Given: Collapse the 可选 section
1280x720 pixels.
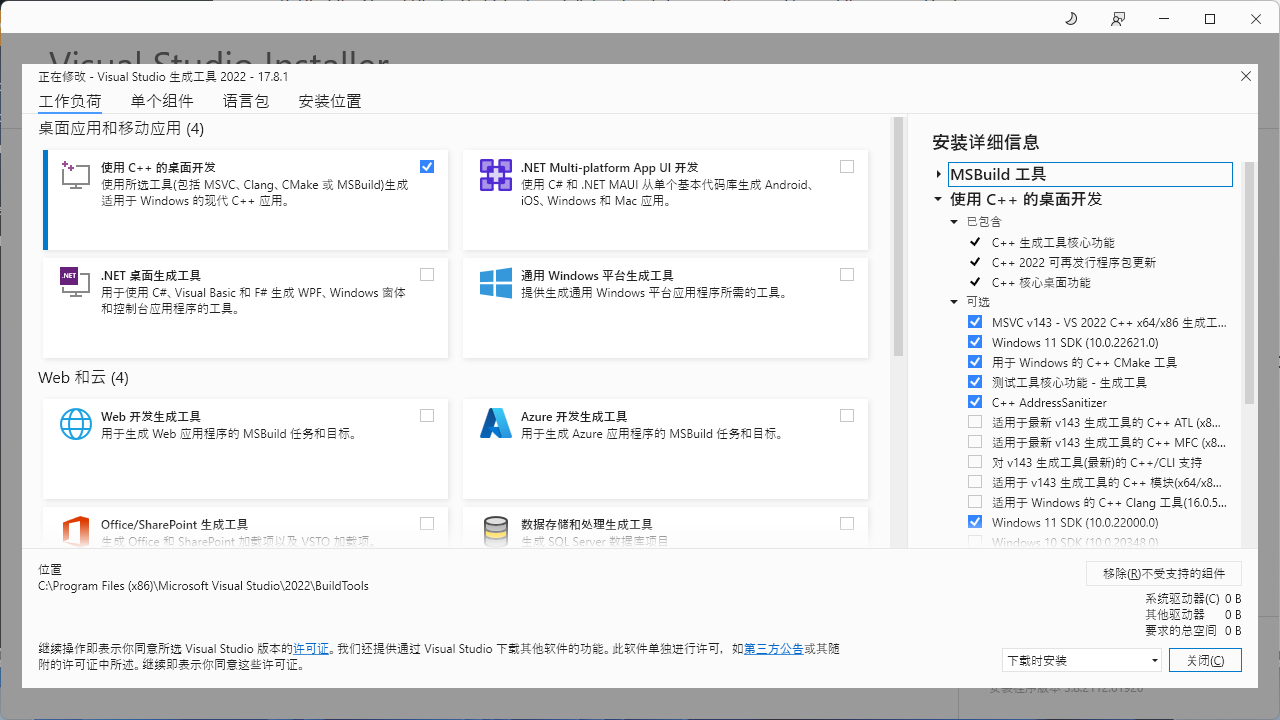Looking at the screenshot, I should coord(954,302).
